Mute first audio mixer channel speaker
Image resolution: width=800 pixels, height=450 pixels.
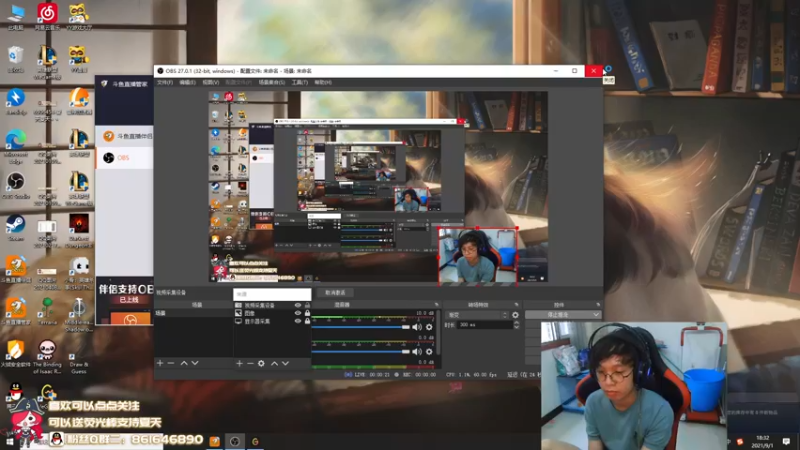(x=417, y=327)
